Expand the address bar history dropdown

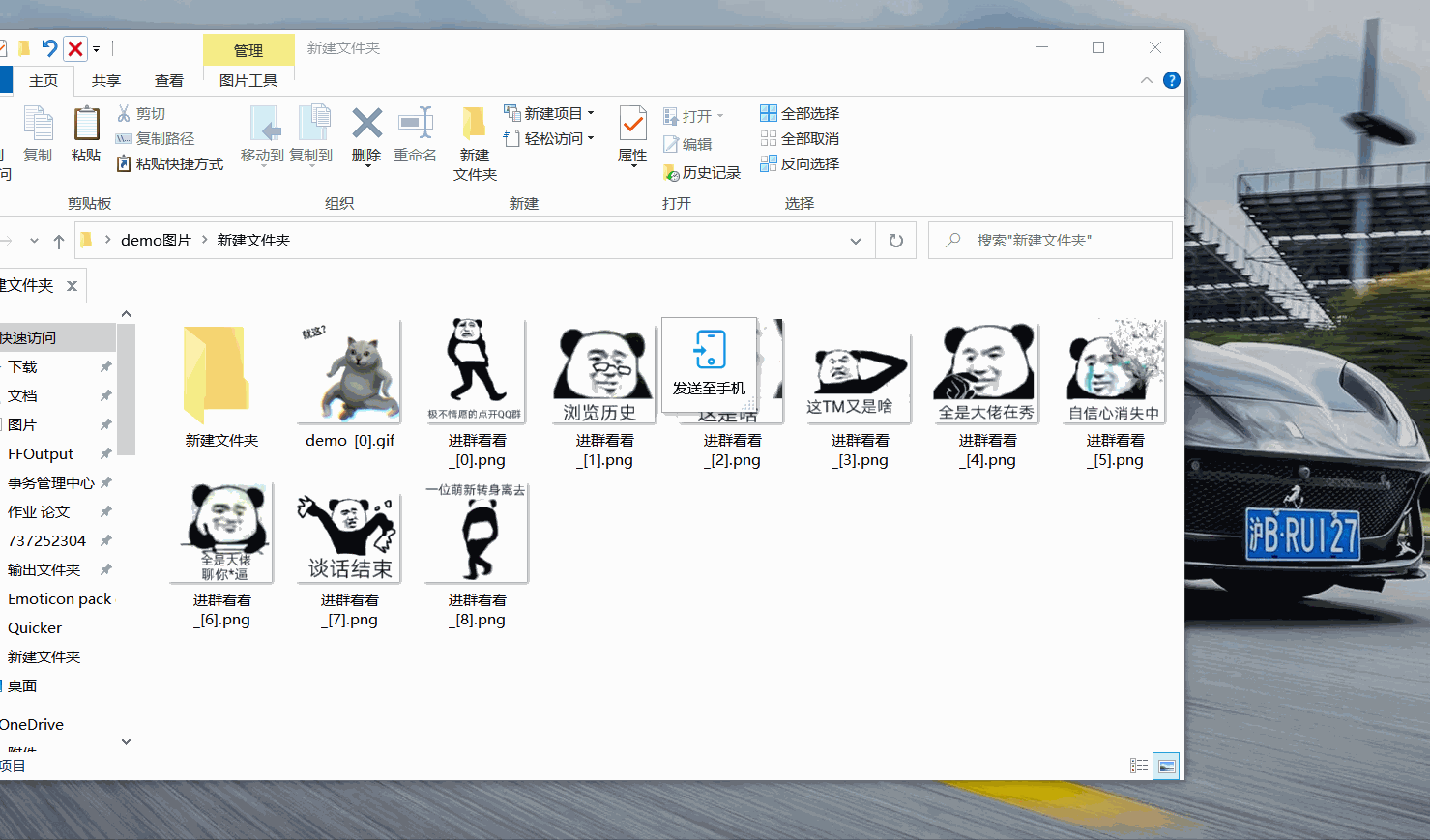(x=856, y=241)
